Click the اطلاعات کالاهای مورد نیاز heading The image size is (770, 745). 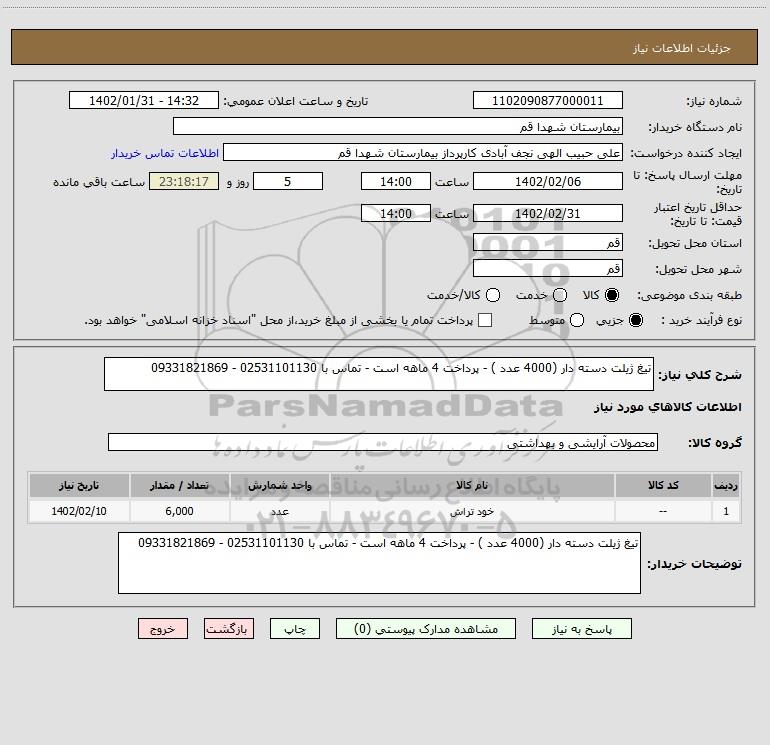(668, 407)
